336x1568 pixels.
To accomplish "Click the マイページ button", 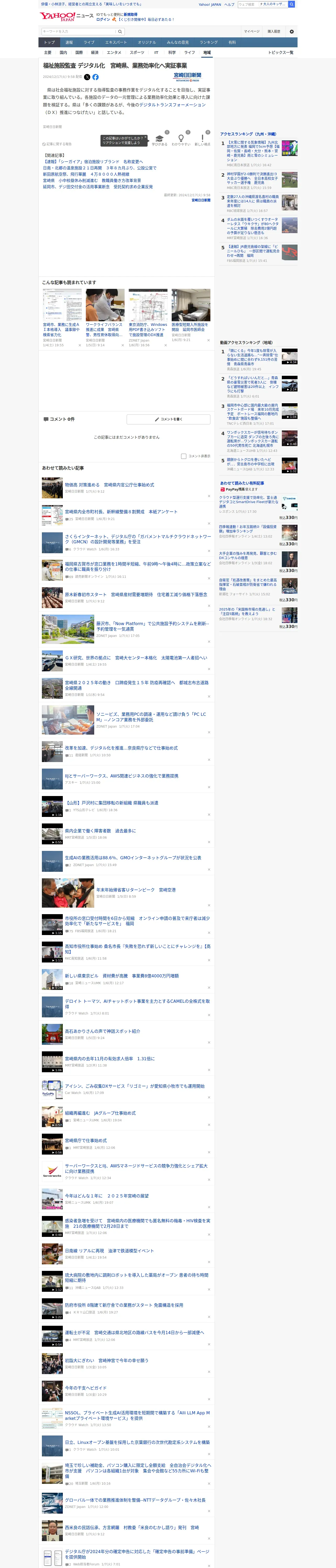I will 252,32.
